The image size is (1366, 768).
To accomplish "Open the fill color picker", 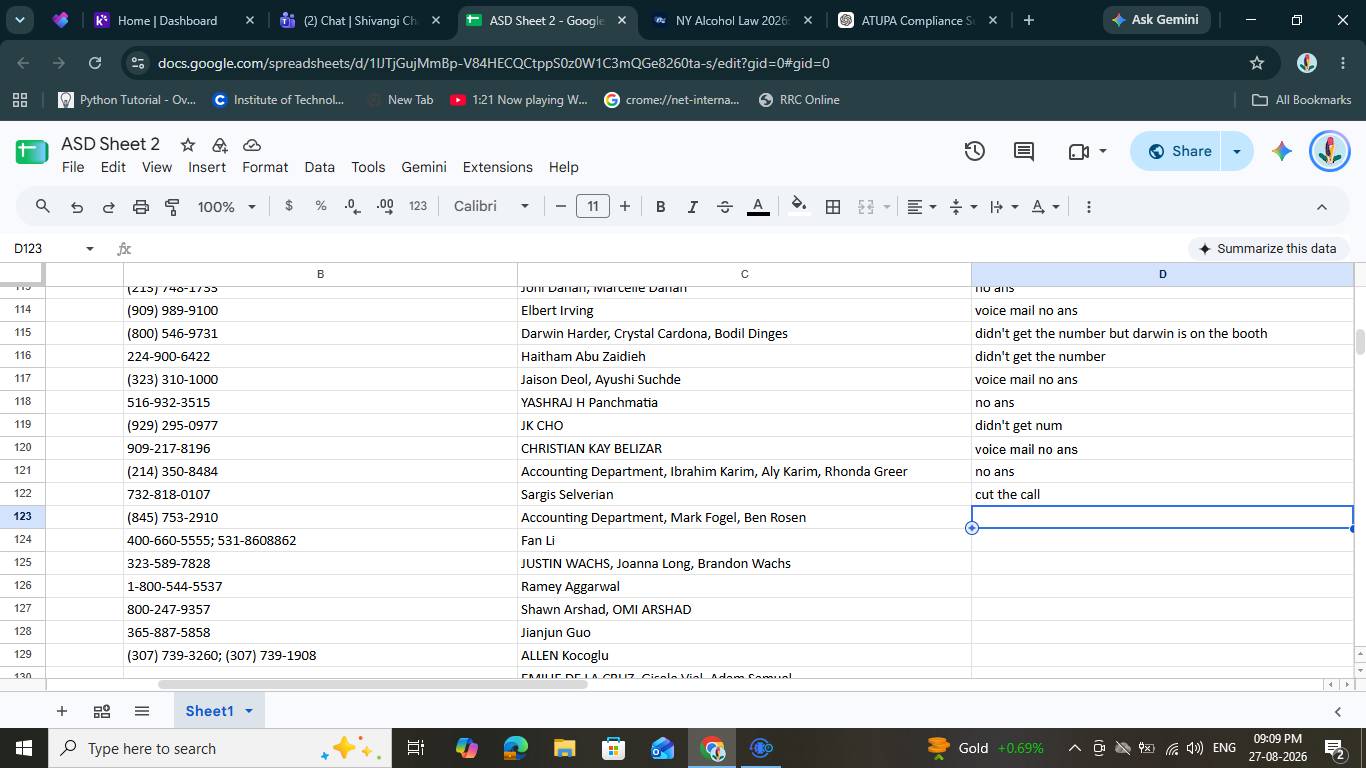I will pos(798,207).
